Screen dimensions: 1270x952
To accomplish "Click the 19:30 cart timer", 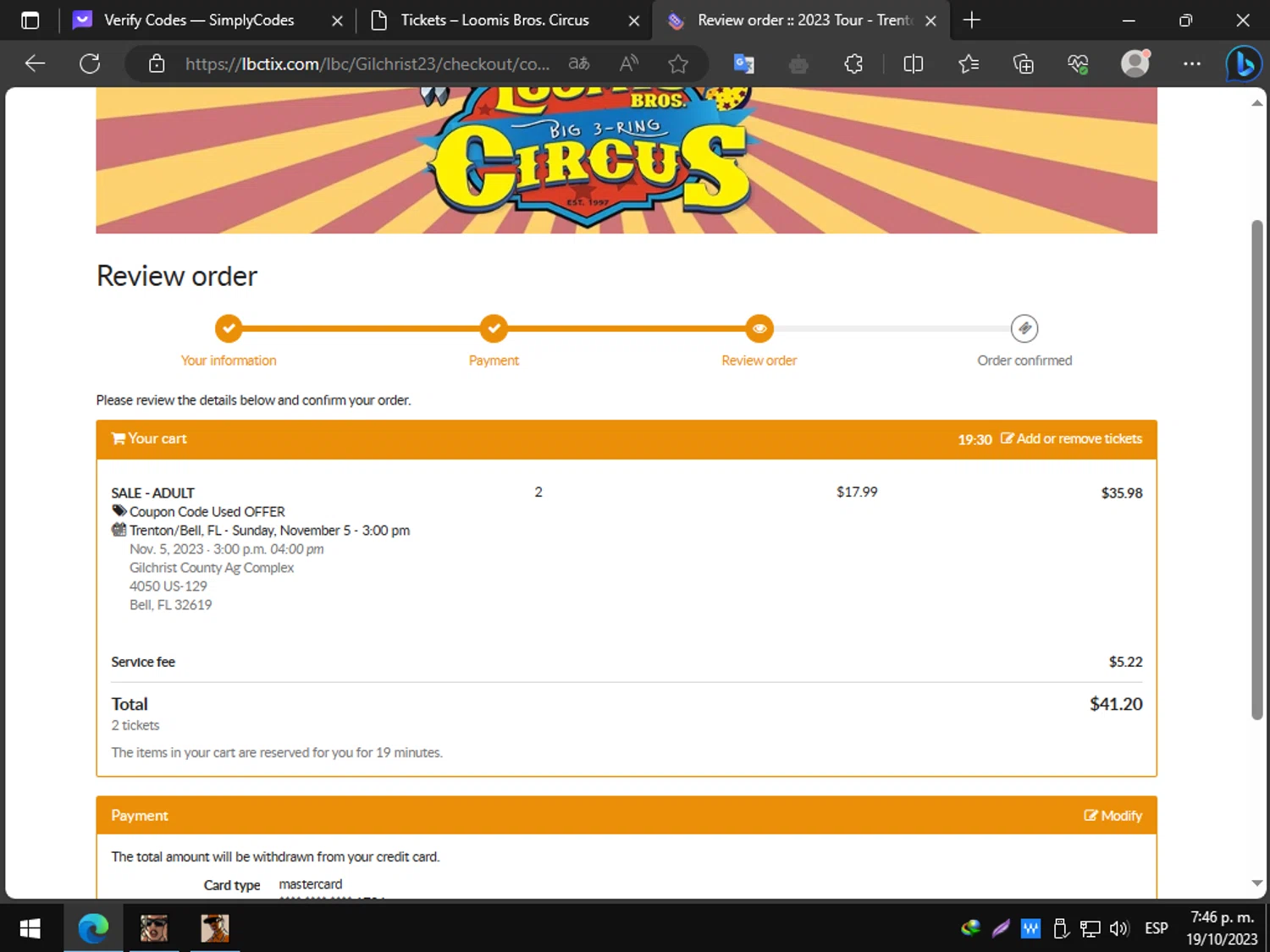I will [x=975, y=439].
